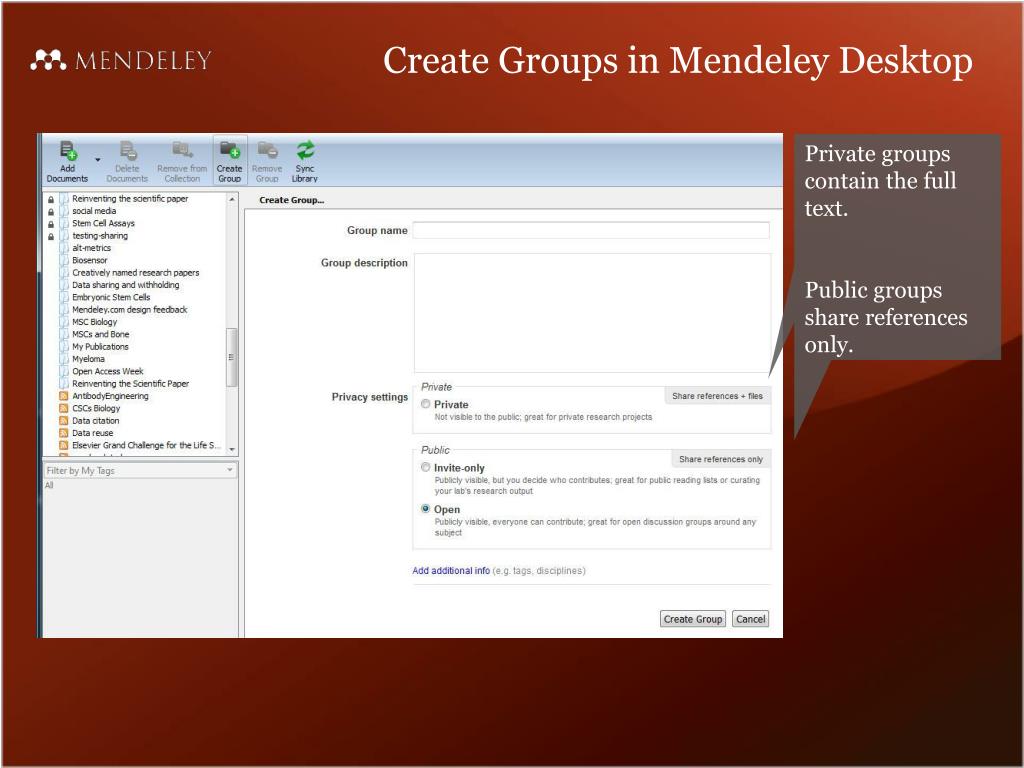The height and width of the screenshot is (768, 1024).
Task: Click the lock icon beside 'social media'
Action: [x=51, y=212]
